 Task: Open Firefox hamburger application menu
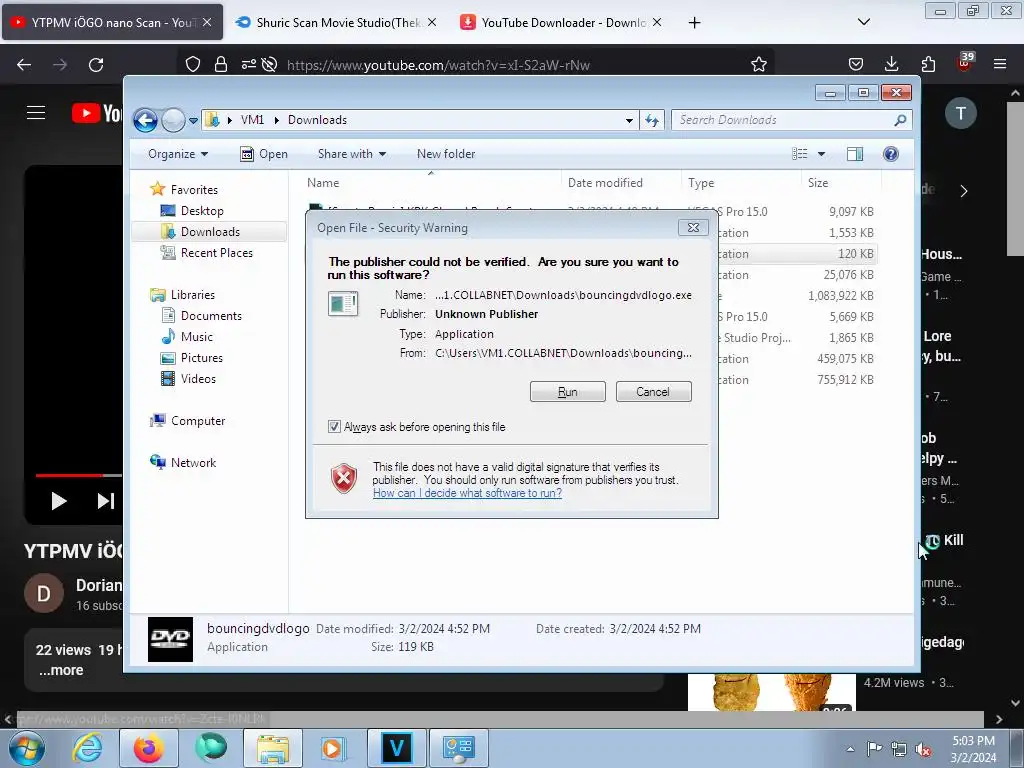(1000, 65)
